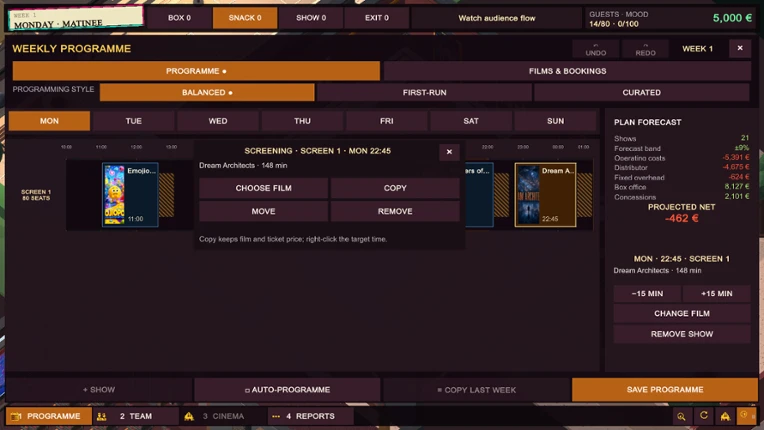764x430 pixels.
Task: Shift the show later with +15 MIN
Action: pos(716,294)
